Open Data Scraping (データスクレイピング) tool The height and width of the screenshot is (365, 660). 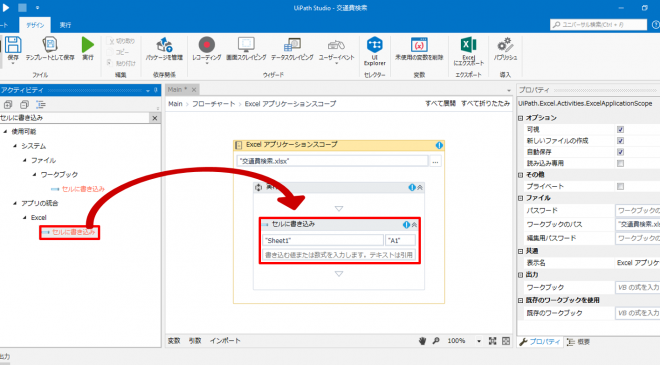pyautogui.click(x=292, y=45)
